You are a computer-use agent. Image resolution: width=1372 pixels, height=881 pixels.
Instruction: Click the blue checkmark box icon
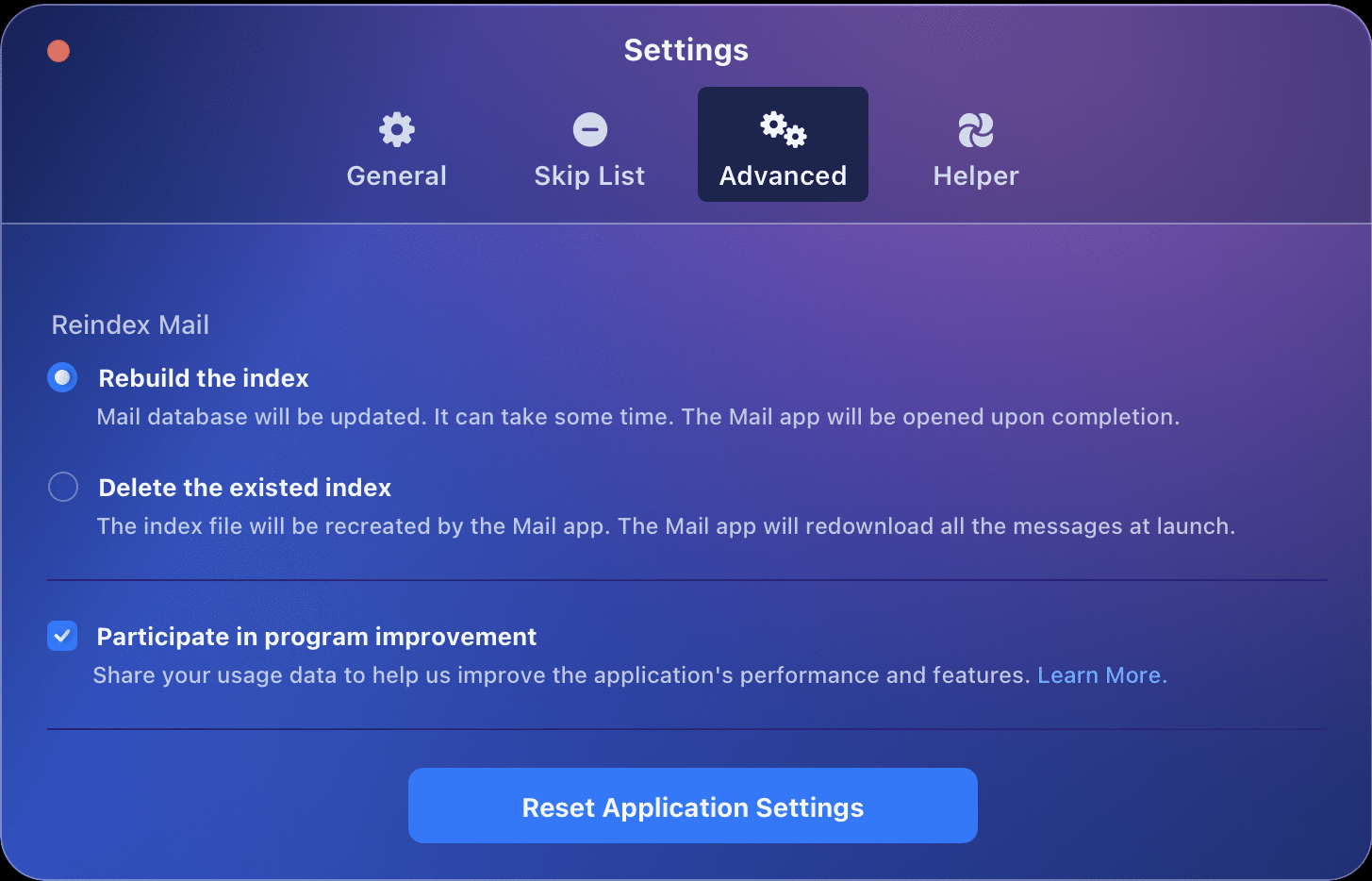point(61,636)
